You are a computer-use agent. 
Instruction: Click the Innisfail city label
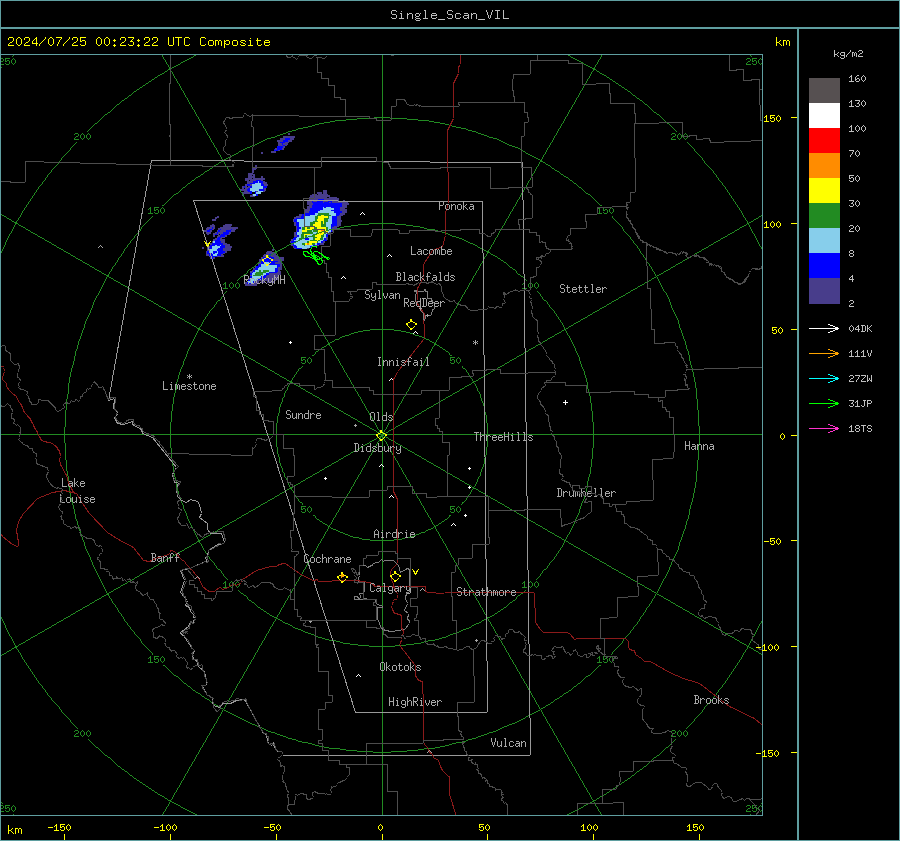403,362
